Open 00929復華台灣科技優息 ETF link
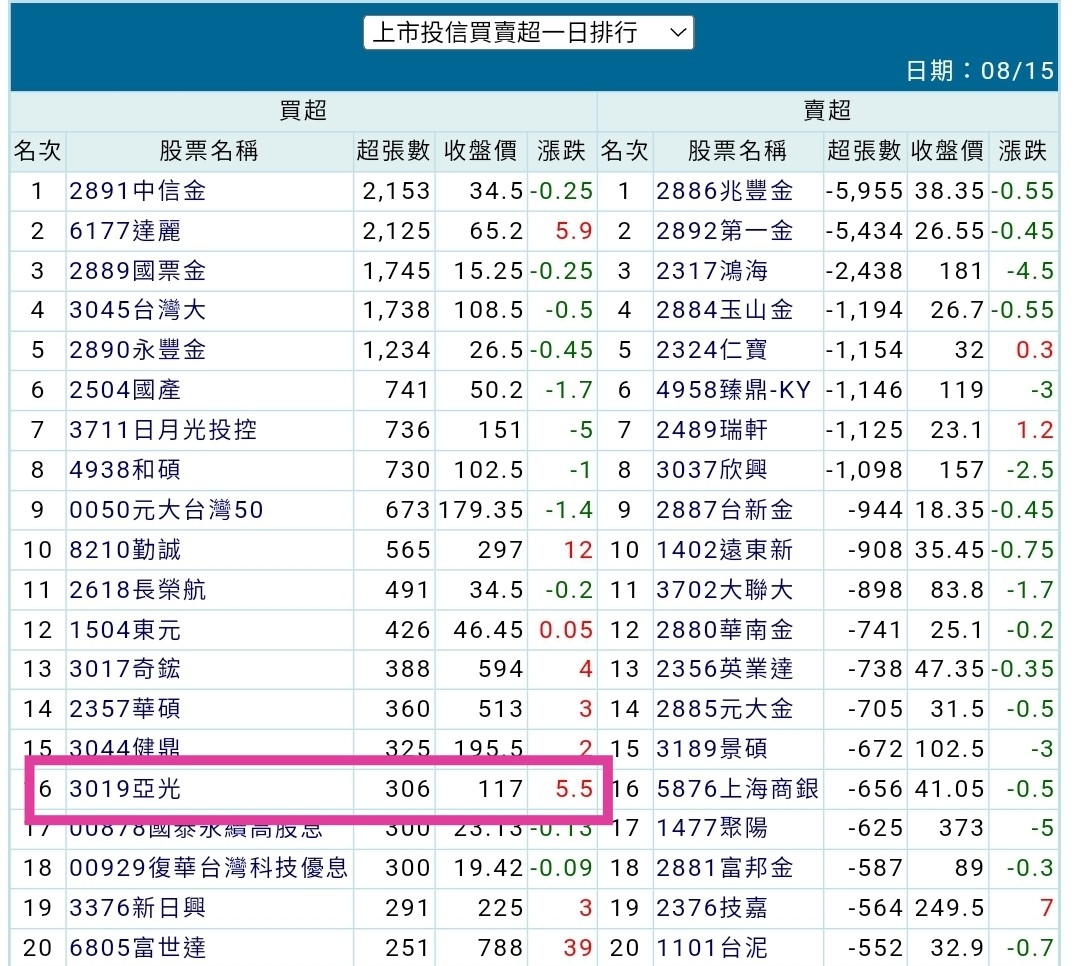This screenshot has height=966, width=1080. pyautogui.click(x=209, y=868)
